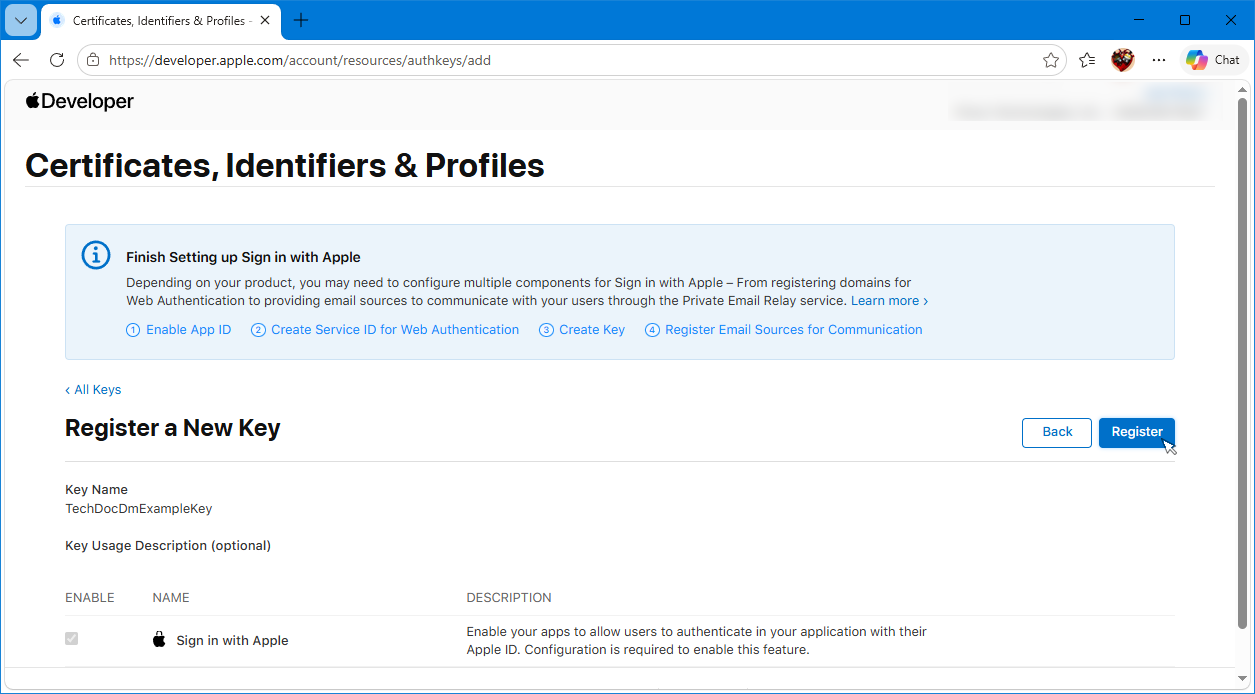Close the Certificates browser tab

coord(264,21)
